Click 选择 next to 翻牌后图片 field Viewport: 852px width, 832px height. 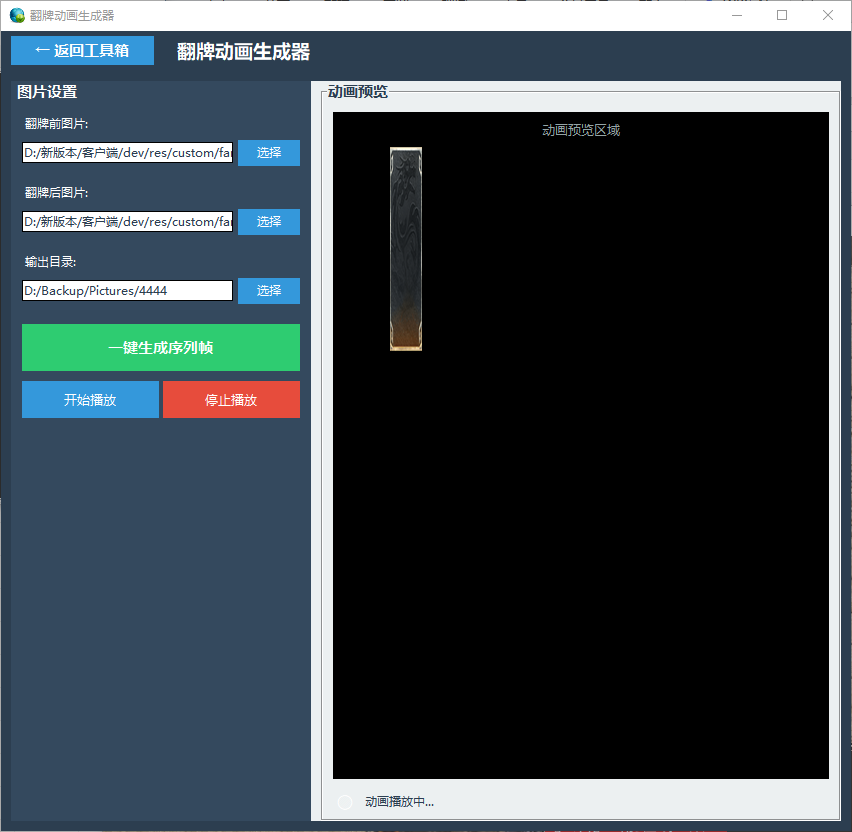[268, 221]
